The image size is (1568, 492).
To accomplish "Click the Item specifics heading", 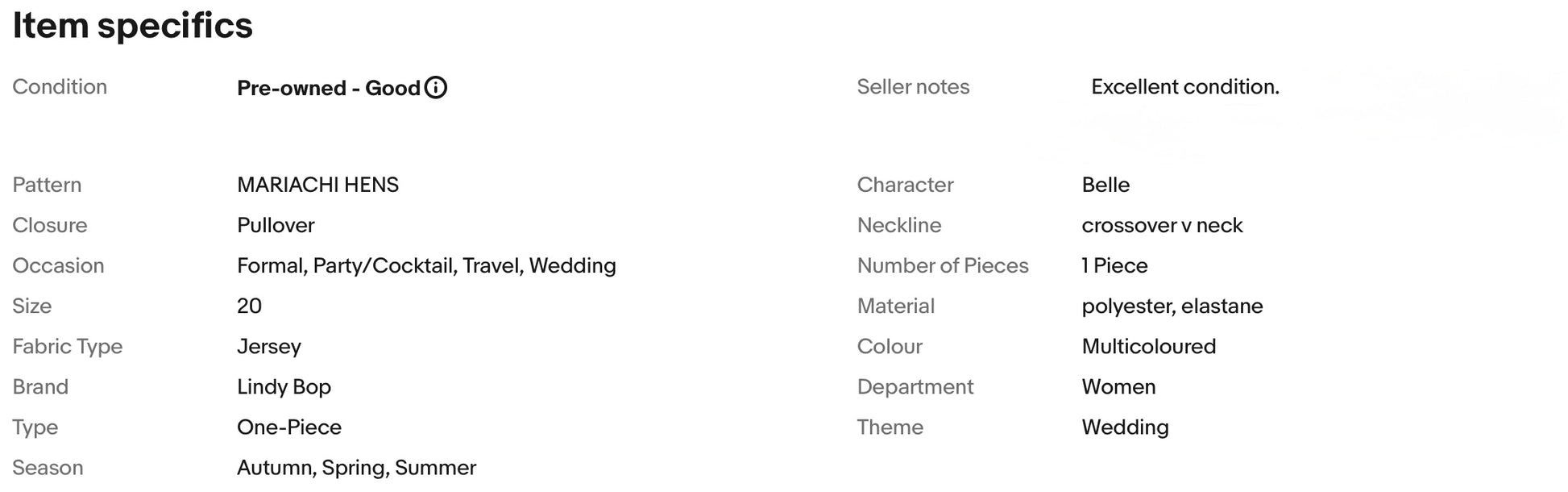I will coord(133,26).
